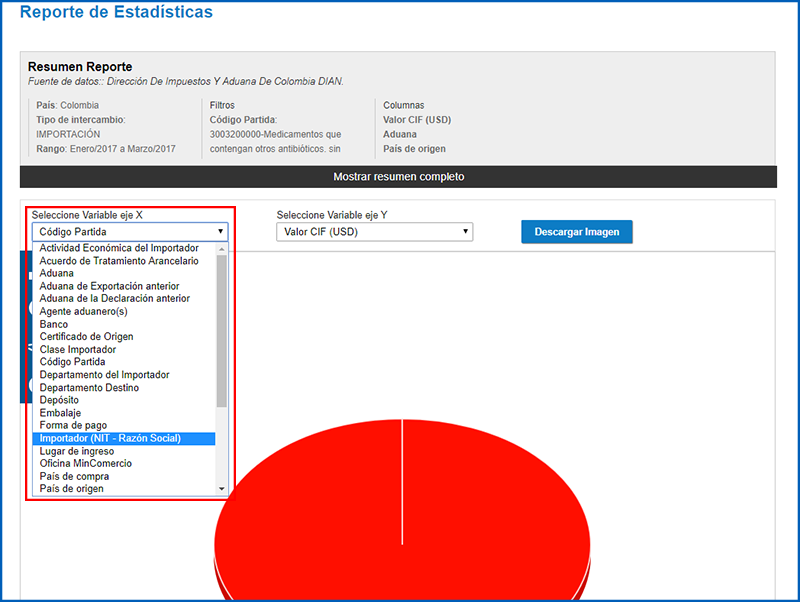Click the Reporte de Estadísticas heading
Viewport: 800px width, 602px height.
[116, 11]
